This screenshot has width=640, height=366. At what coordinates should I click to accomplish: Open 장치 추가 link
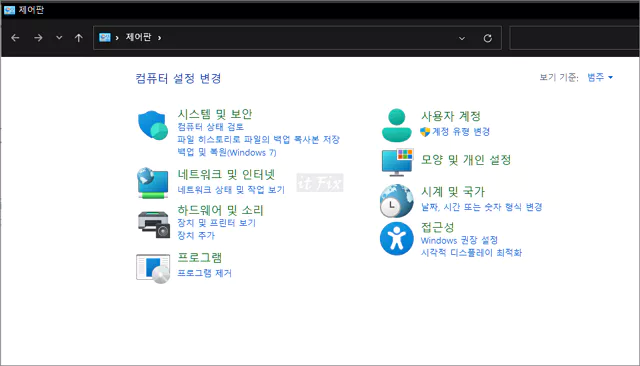[x=196, y=235]
